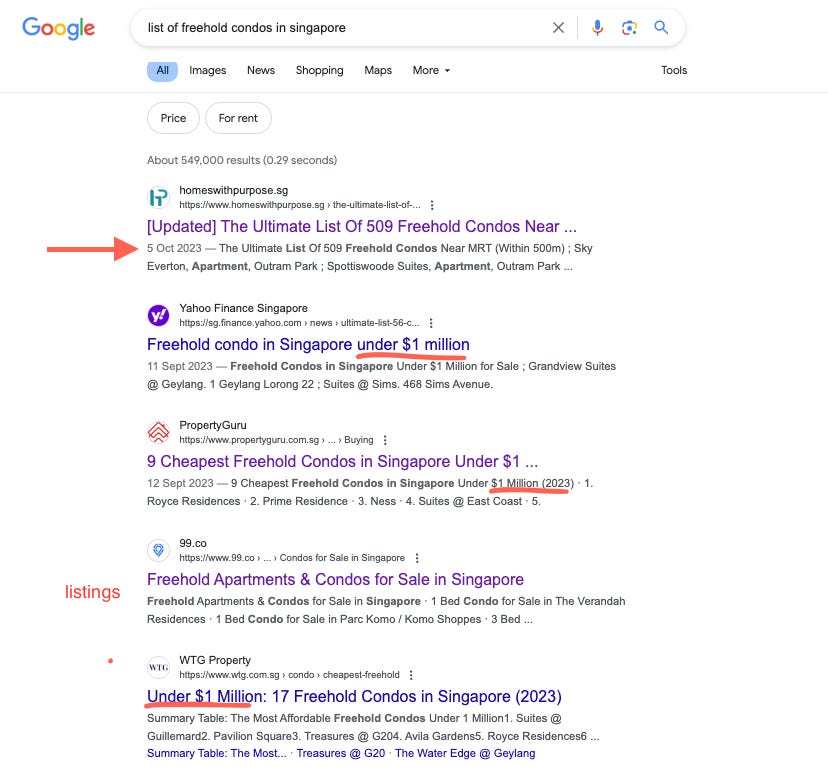Click the 99.co favicon
Screen dimensions: 828x781
158,550
